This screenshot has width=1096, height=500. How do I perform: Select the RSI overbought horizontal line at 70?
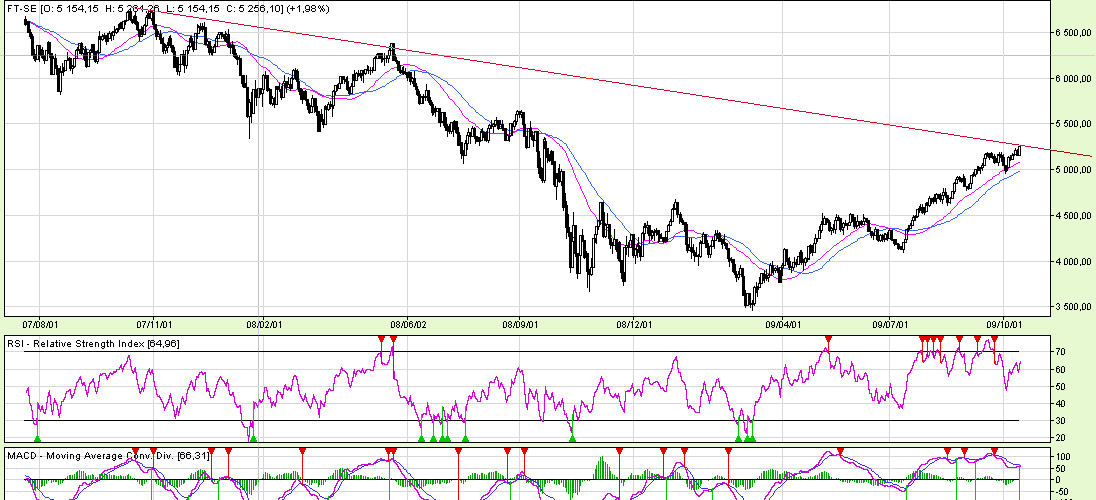[521, 351]
